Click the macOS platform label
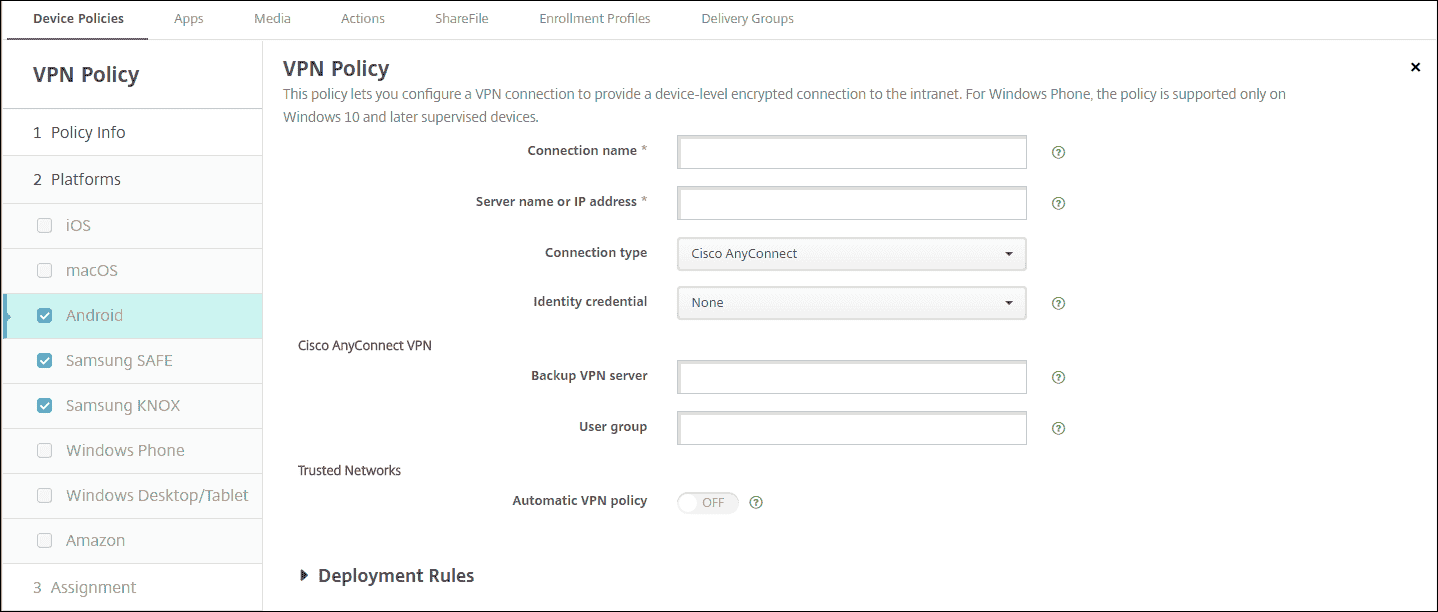 click(x=92, y=271)
